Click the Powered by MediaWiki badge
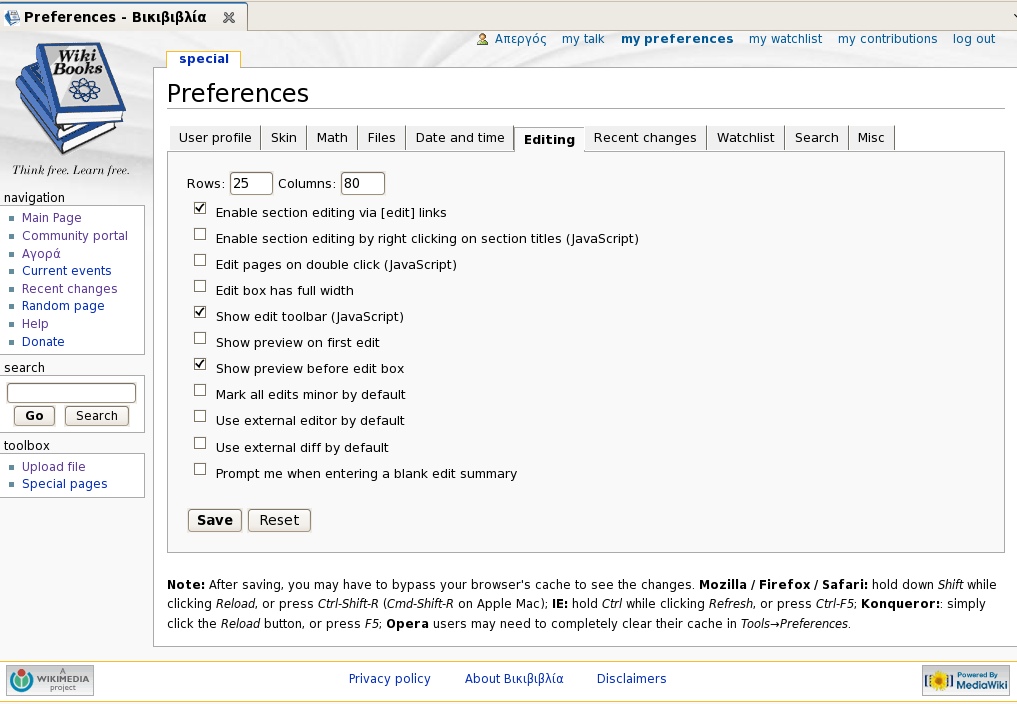Viewport: 1017px width, 704px height. coord(966,680)
